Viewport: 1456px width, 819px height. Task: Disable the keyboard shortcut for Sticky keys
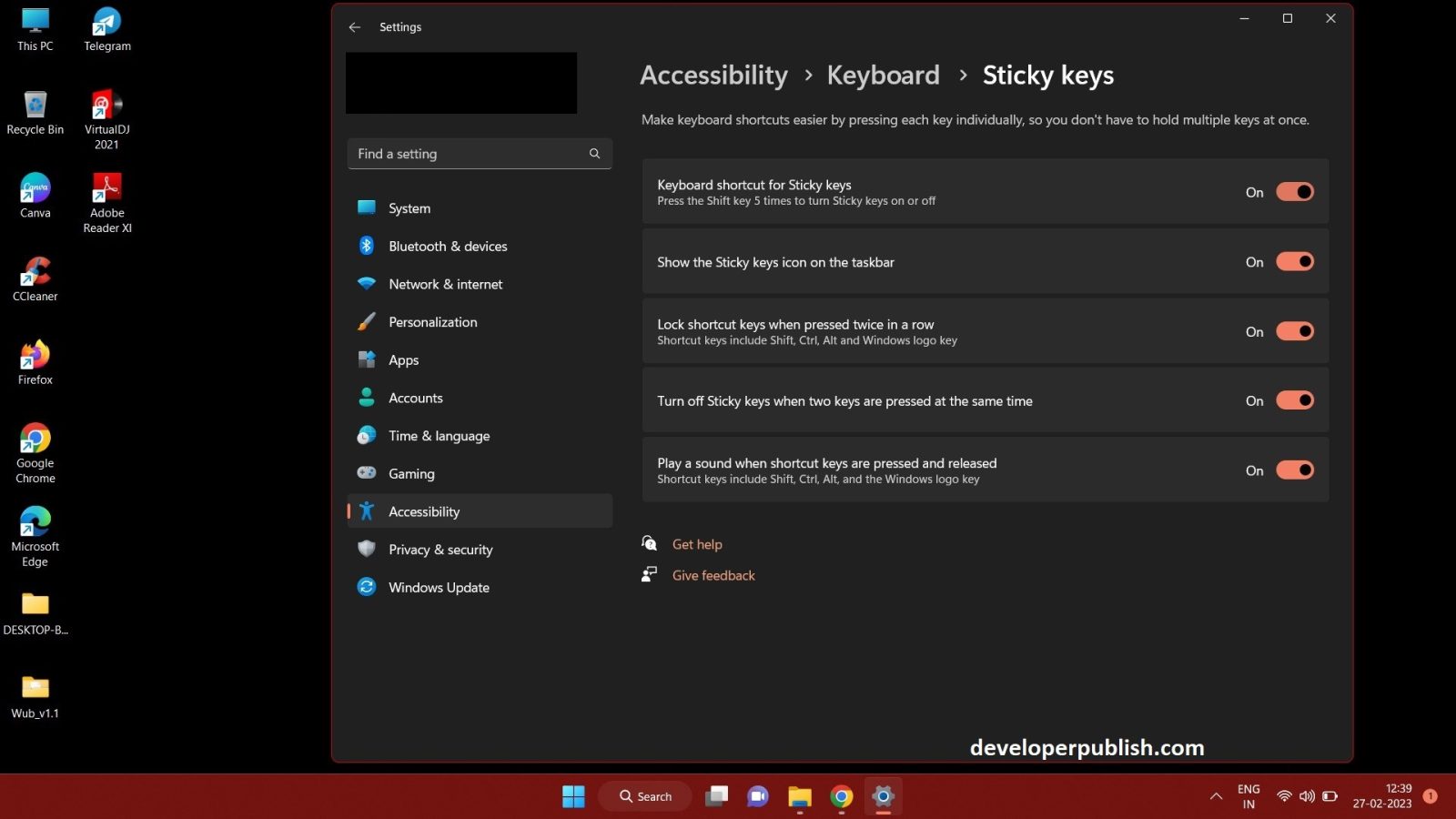(1295, 191)
